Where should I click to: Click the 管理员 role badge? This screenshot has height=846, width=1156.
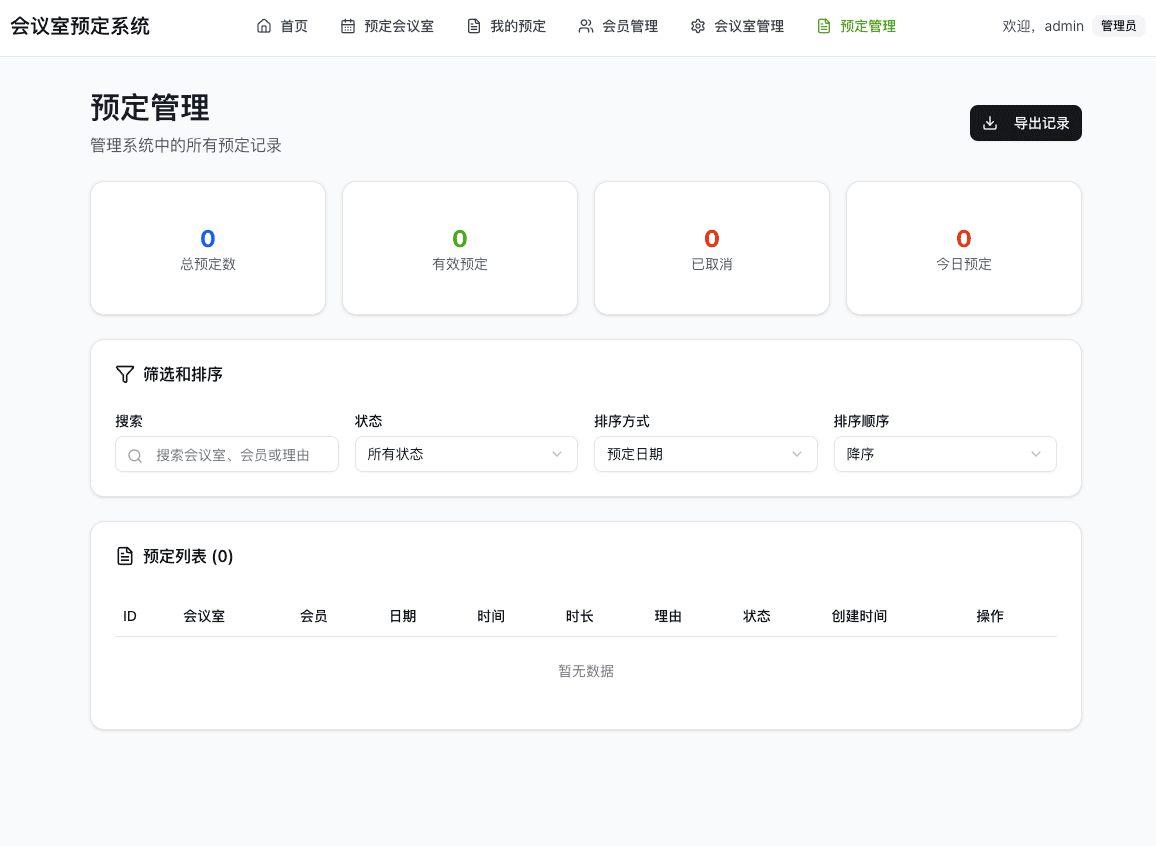1118,27
